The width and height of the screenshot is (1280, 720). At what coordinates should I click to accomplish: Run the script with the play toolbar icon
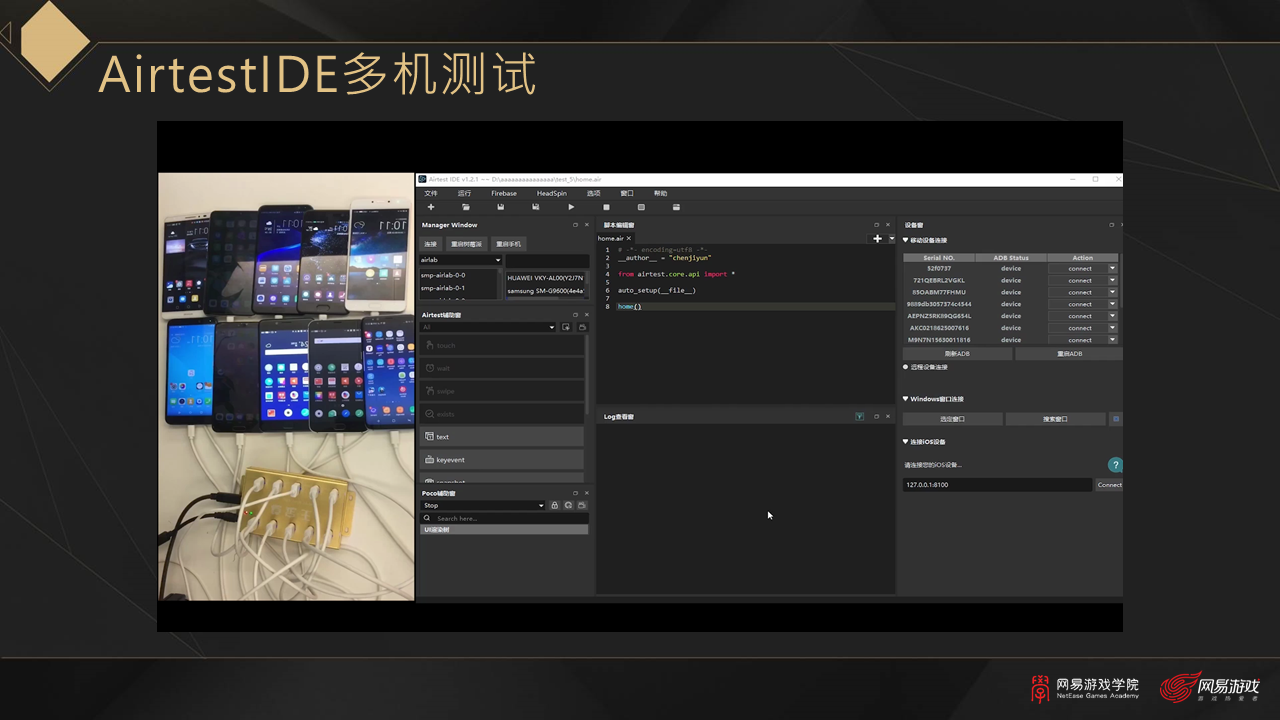[571, 207]
